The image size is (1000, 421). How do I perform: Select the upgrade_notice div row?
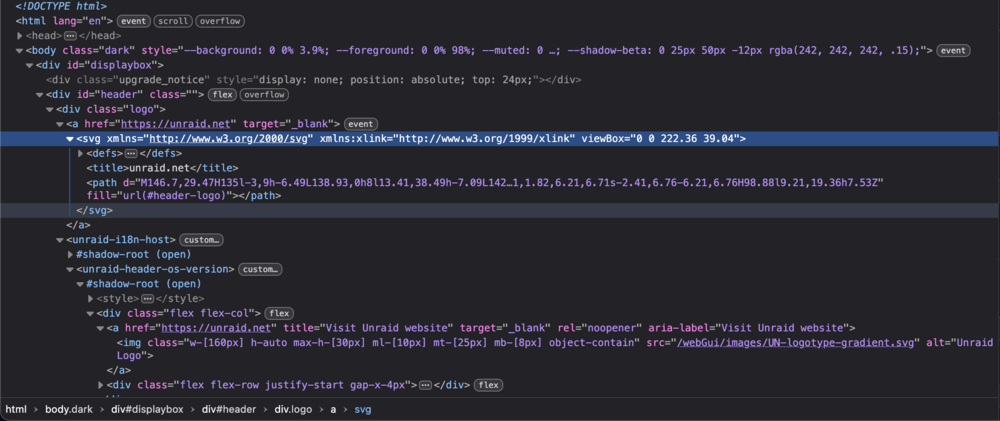500,80
